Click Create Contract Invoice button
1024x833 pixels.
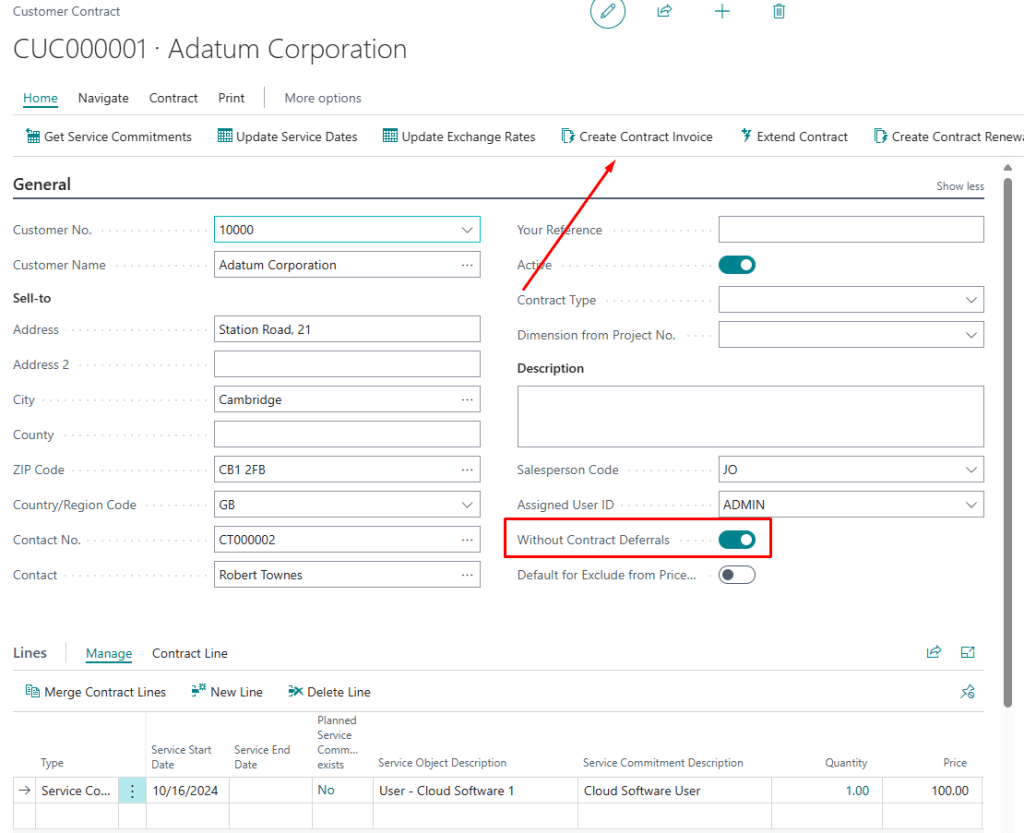tap(637, 137)
